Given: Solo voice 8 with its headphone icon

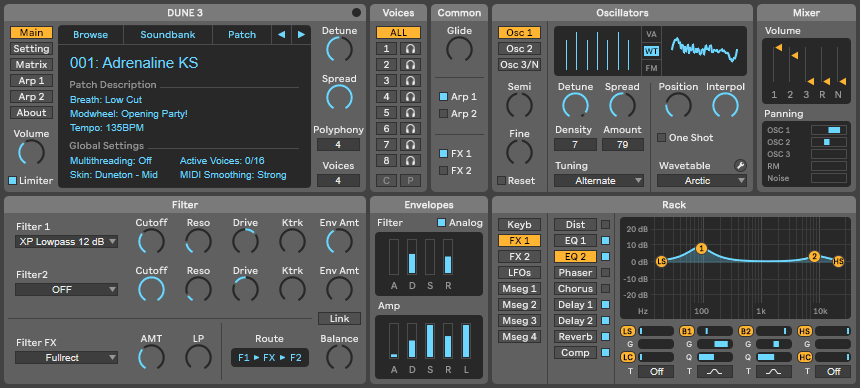Looking at the screenshot, I should point(410,161).
